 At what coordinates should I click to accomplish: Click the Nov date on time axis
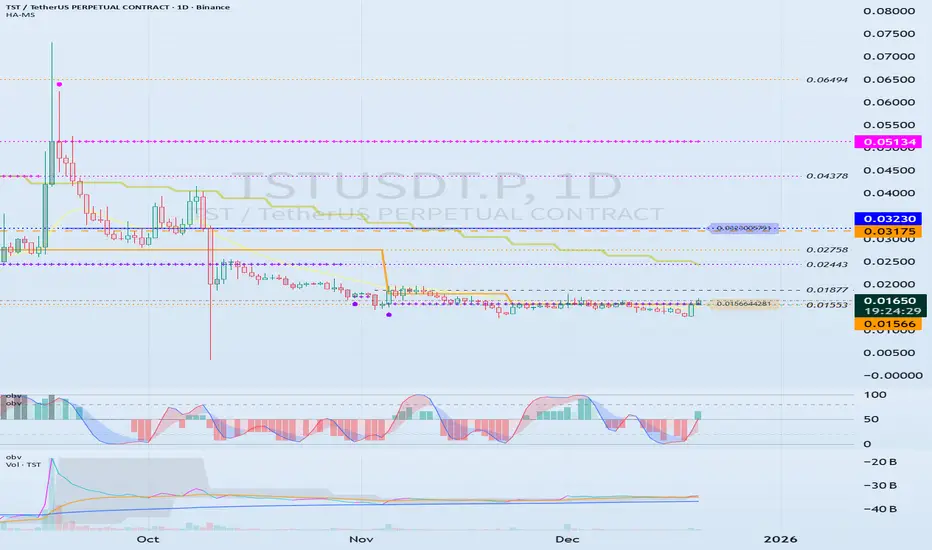pyautogui.click(x=361, y=539)
